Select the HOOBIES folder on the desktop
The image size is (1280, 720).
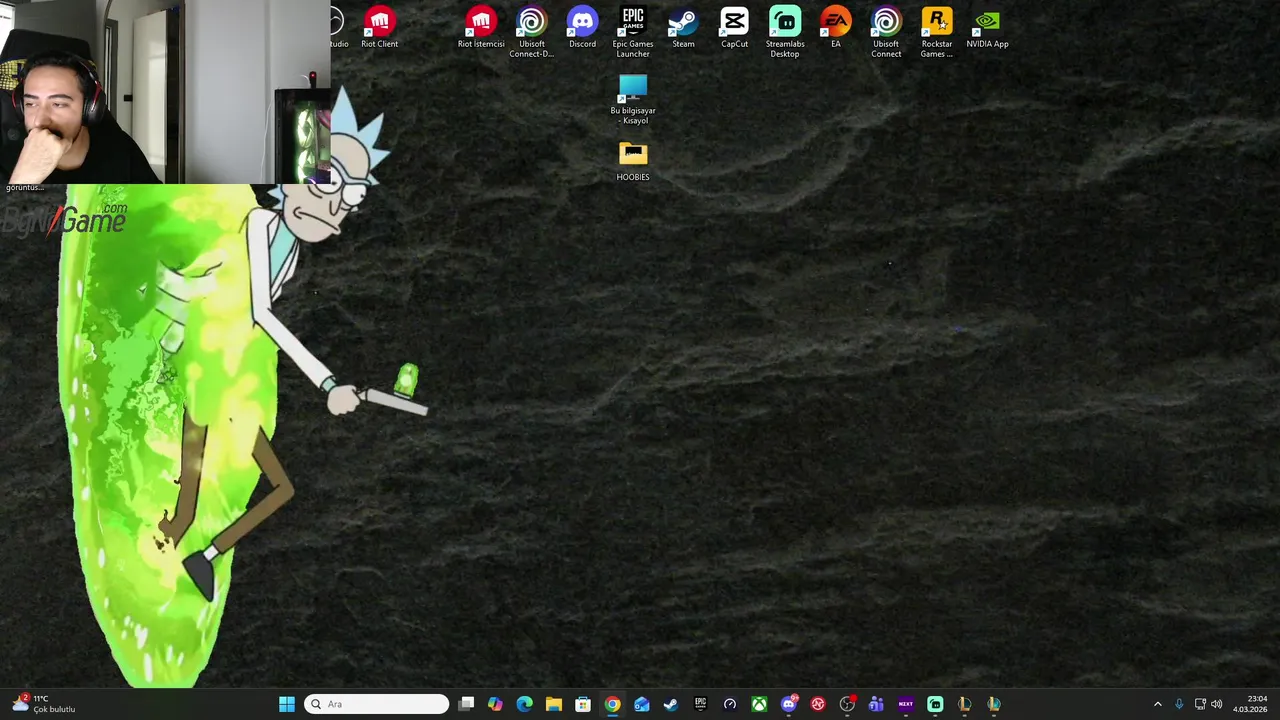point(633,162)
